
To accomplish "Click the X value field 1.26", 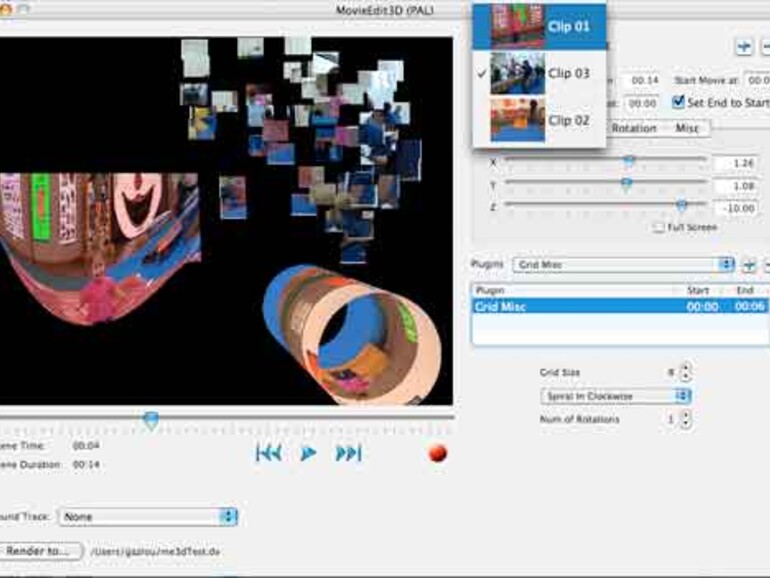I will (737, 163).
